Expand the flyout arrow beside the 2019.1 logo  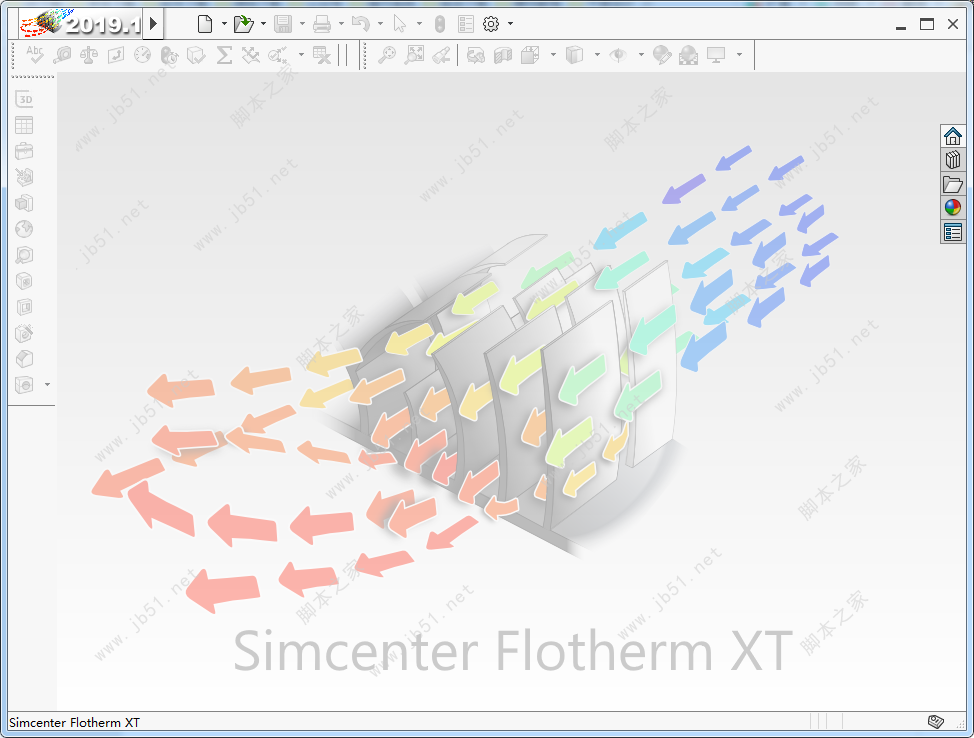(153, 24)
